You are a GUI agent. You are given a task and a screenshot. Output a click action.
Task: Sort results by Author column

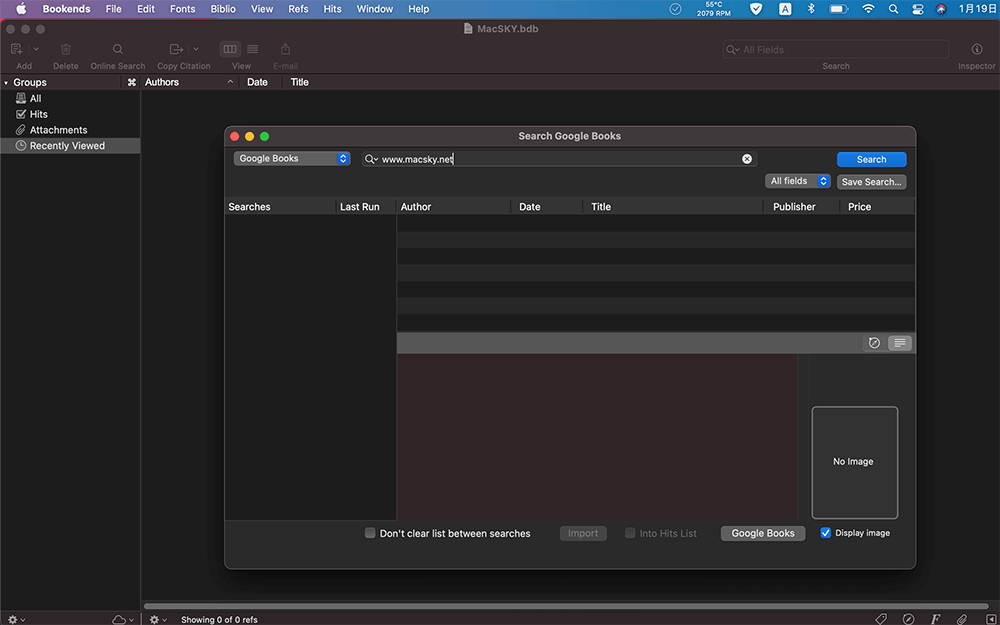pyautogui.click(x=453, y=207)
